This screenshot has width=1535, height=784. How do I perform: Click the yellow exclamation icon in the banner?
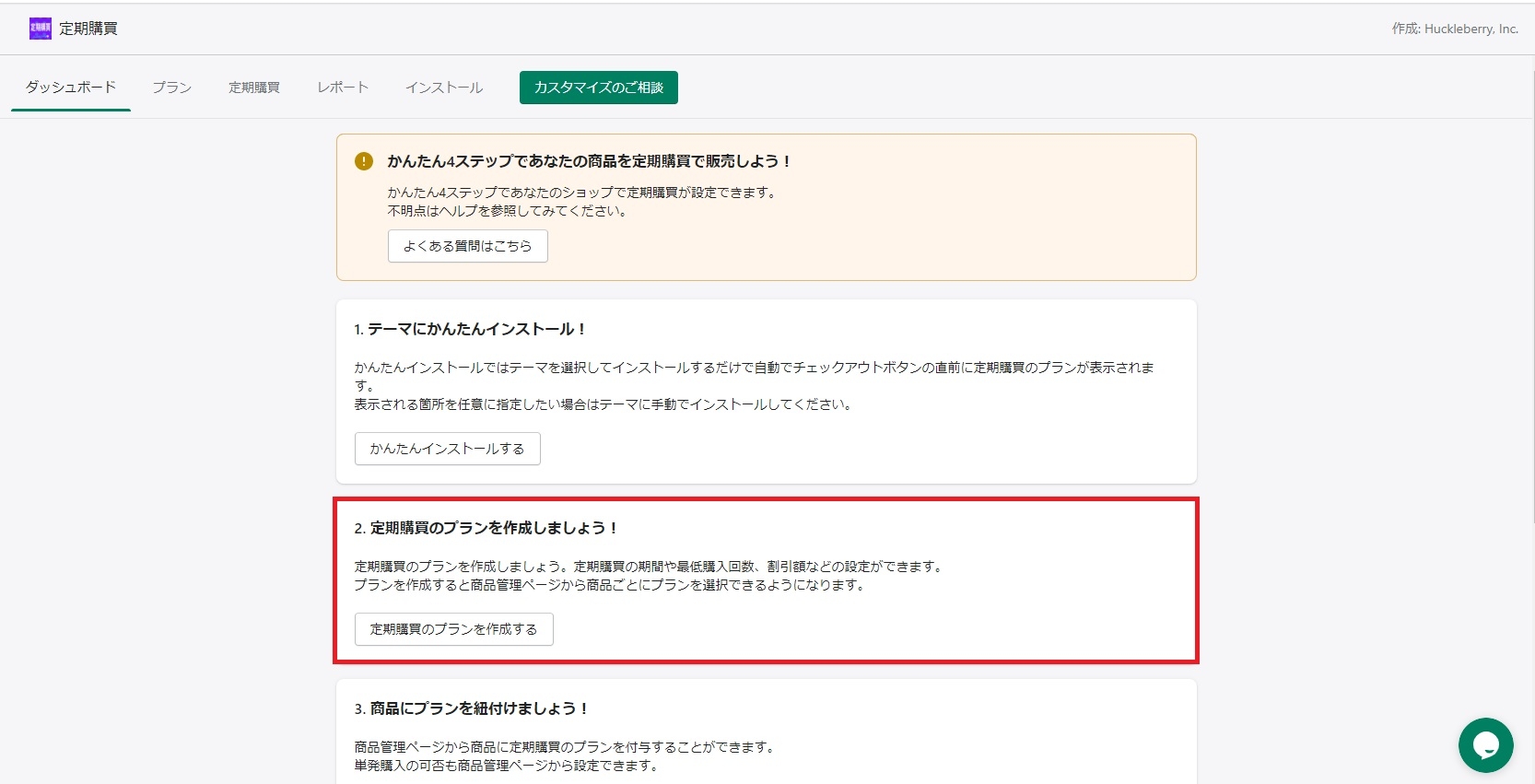364,161
